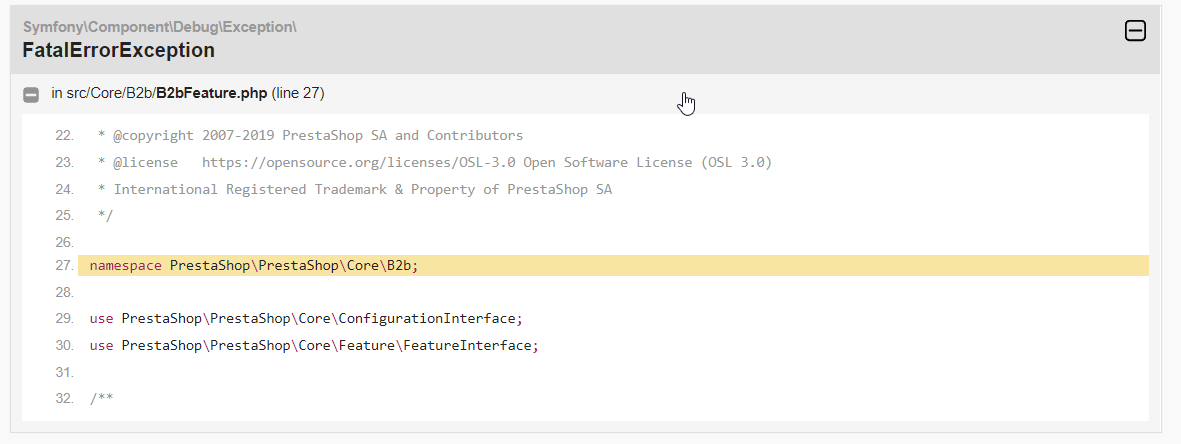This screenshot has height=444, width=1181.
Task: Click the International Registered Trademark comment line
Action: (355, 189)
